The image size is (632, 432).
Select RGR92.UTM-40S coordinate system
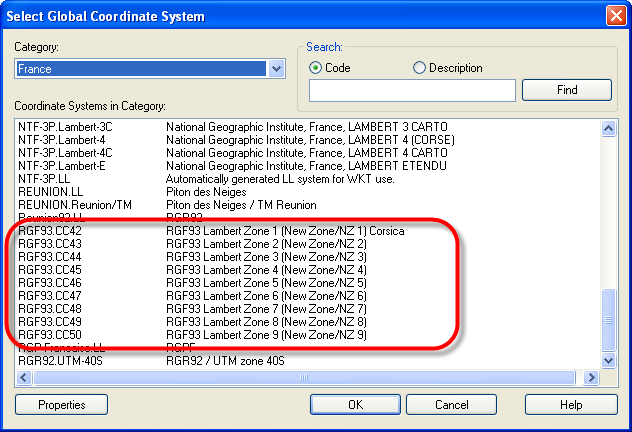tap(62, 361)
